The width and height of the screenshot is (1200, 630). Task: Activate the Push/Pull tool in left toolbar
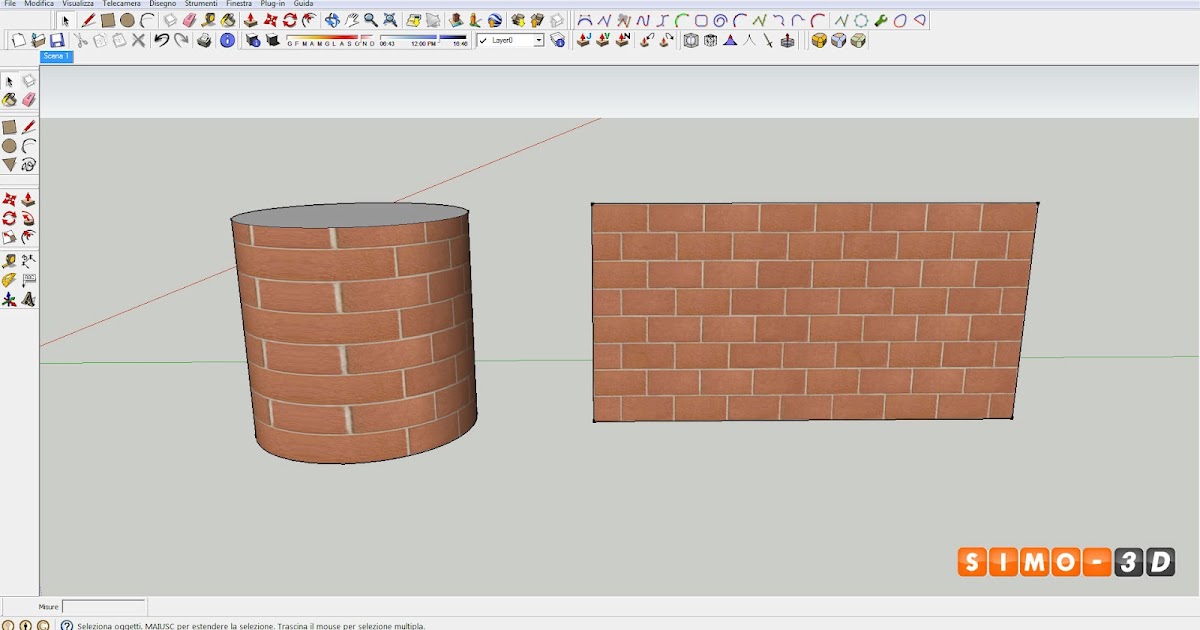(x=28, y=199)
